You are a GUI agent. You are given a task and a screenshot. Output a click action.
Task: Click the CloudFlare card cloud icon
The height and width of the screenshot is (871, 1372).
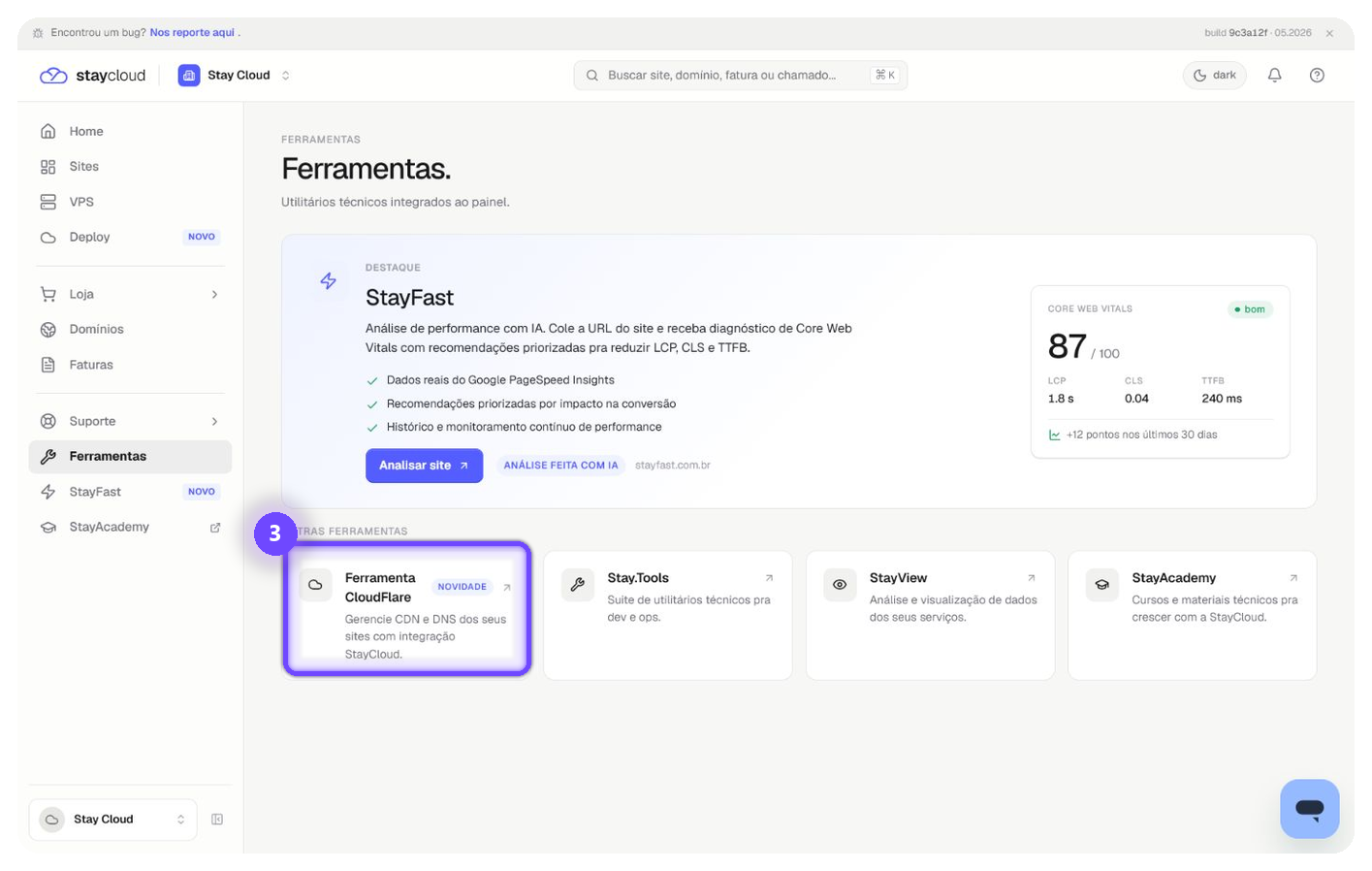point(315,585)
